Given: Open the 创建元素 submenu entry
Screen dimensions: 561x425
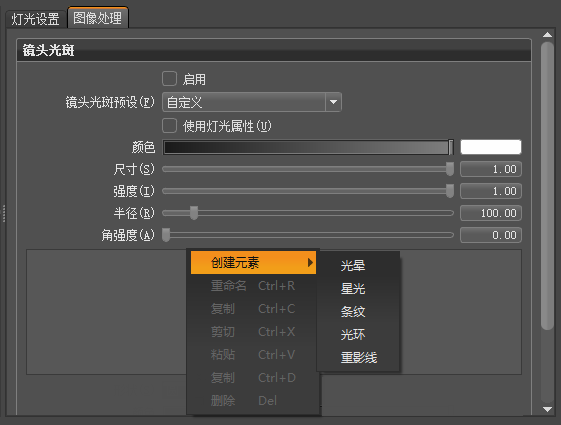Looking at the screenshot, I should tap(253, 263).
